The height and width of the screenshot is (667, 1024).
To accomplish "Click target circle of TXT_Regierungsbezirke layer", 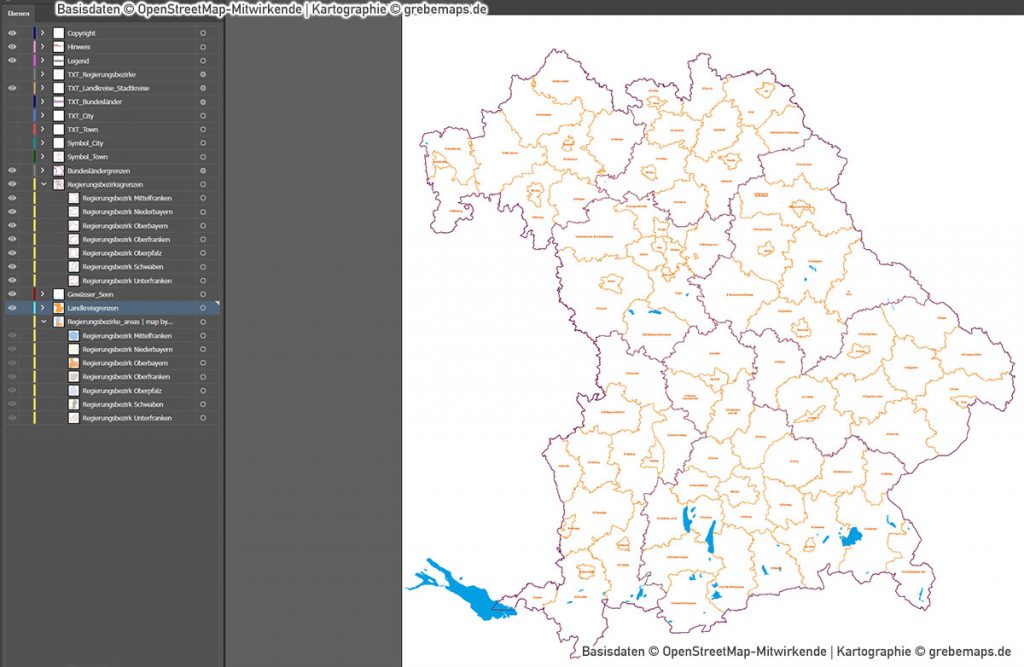I will click(203, 74).
